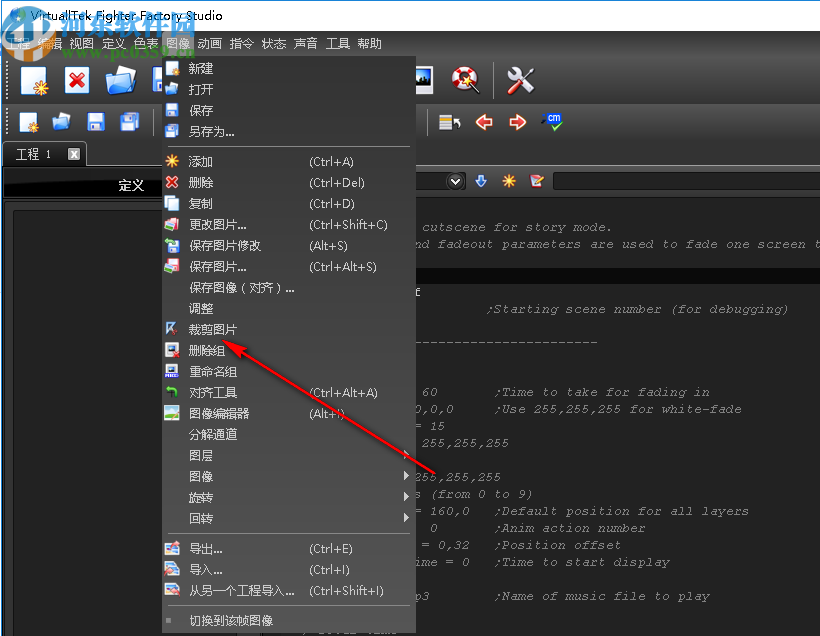Choose 调整 menu entry

289,309
